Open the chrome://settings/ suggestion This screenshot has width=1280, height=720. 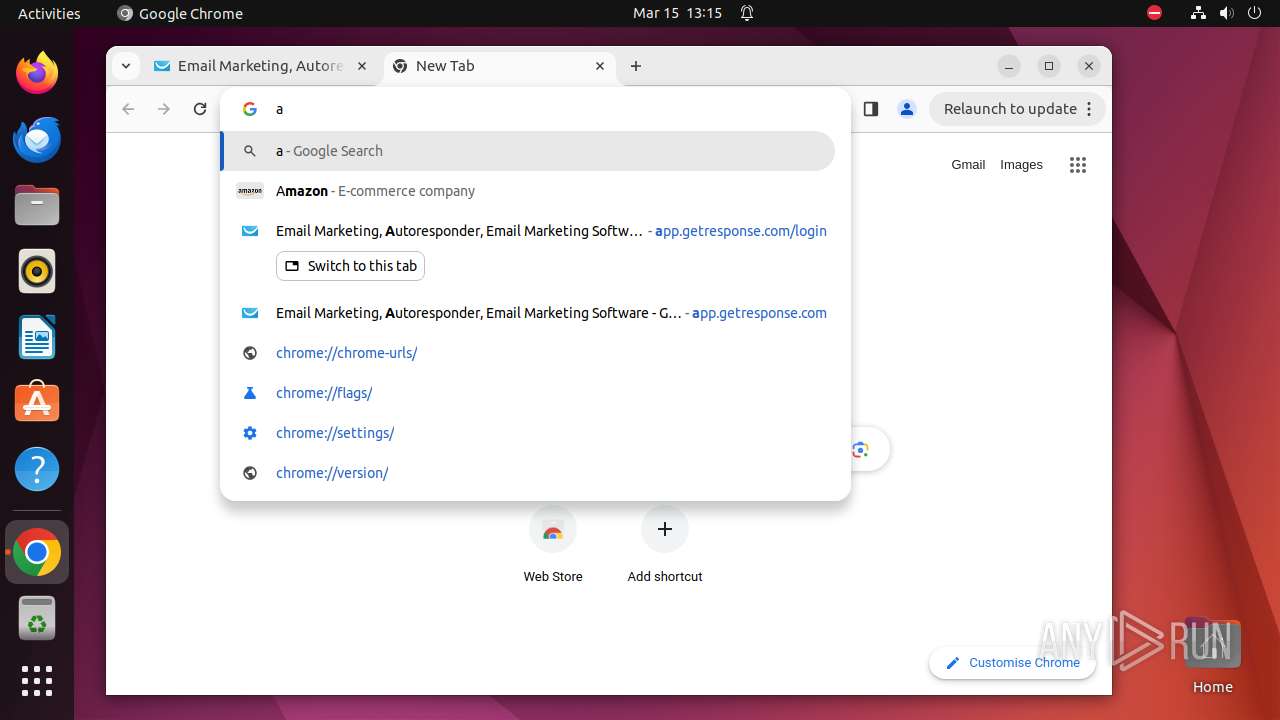(x=527, y=433)
